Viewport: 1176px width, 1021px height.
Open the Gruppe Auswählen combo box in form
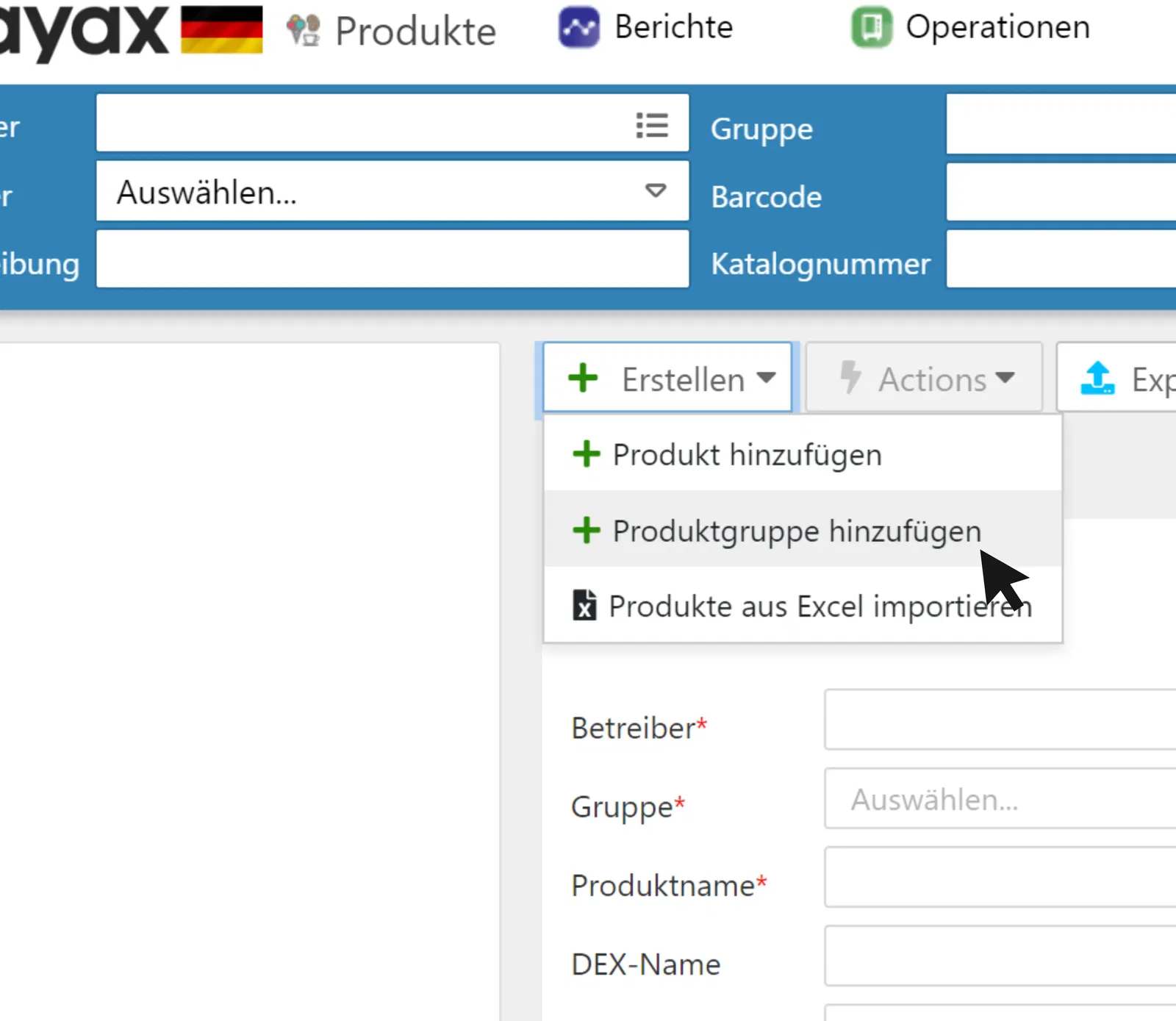coord(1000,799)
